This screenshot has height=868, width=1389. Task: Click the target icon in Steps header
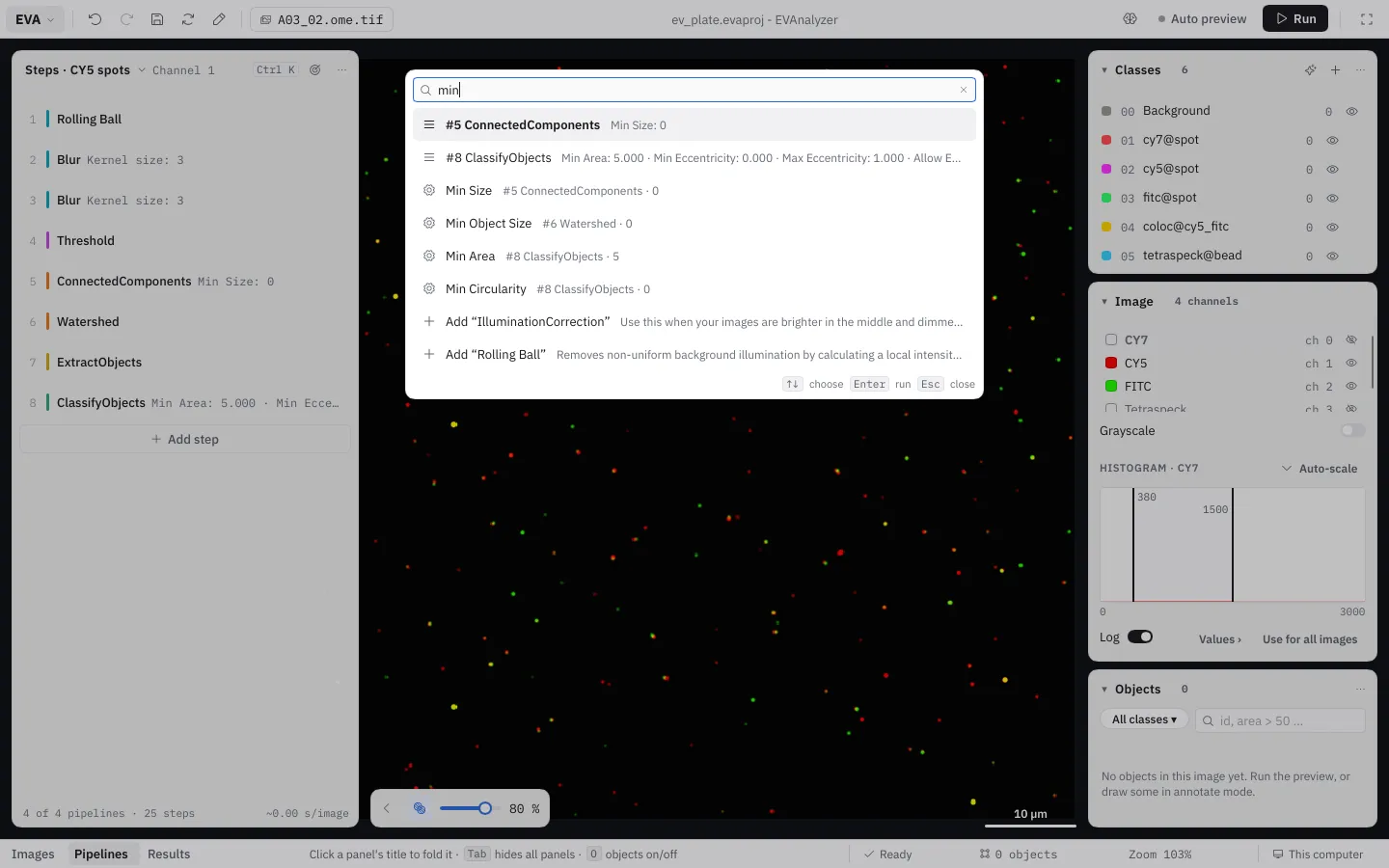315,69
